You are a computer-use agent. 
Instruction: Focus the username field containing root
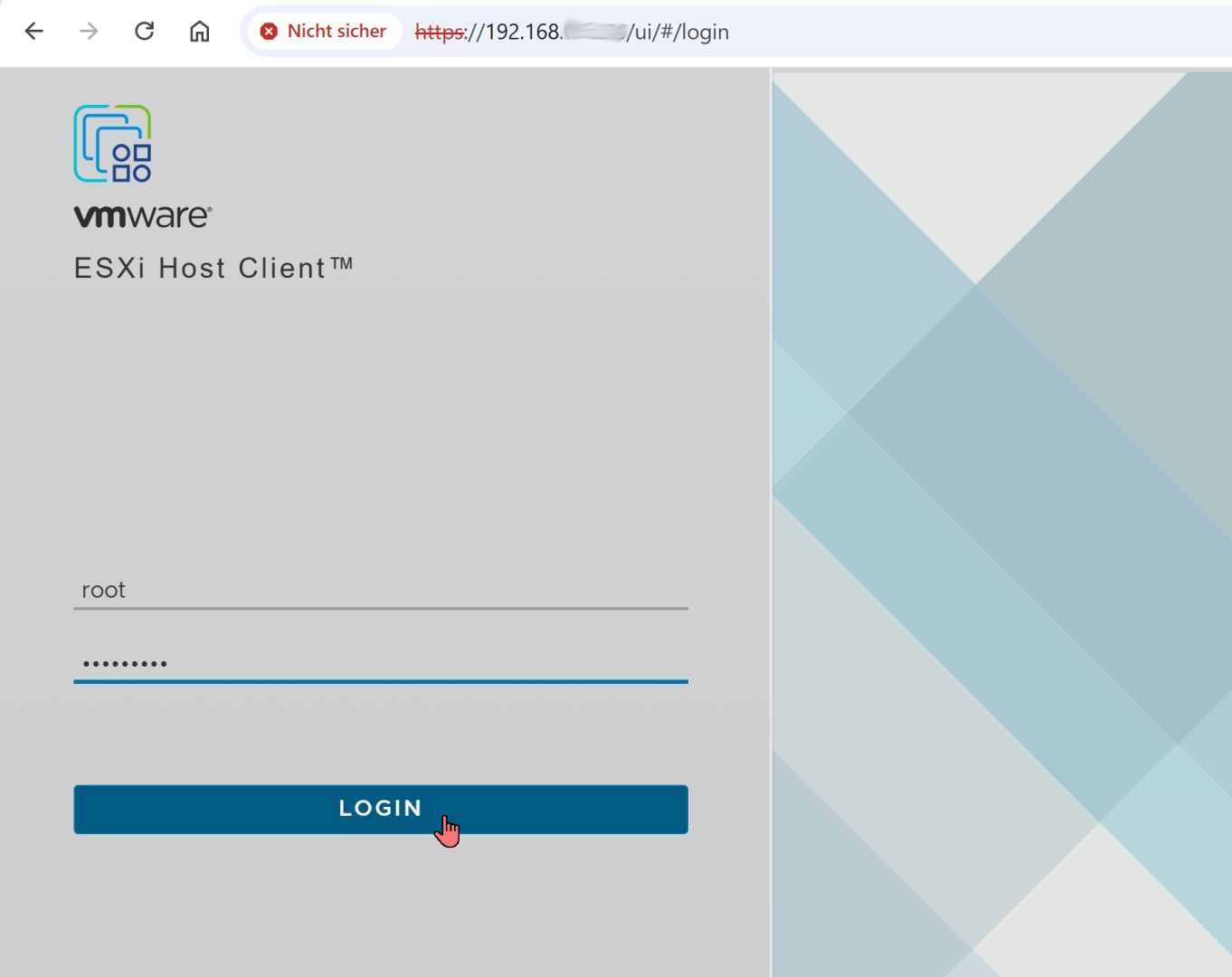pyautogui.click(x=381, y=590)
